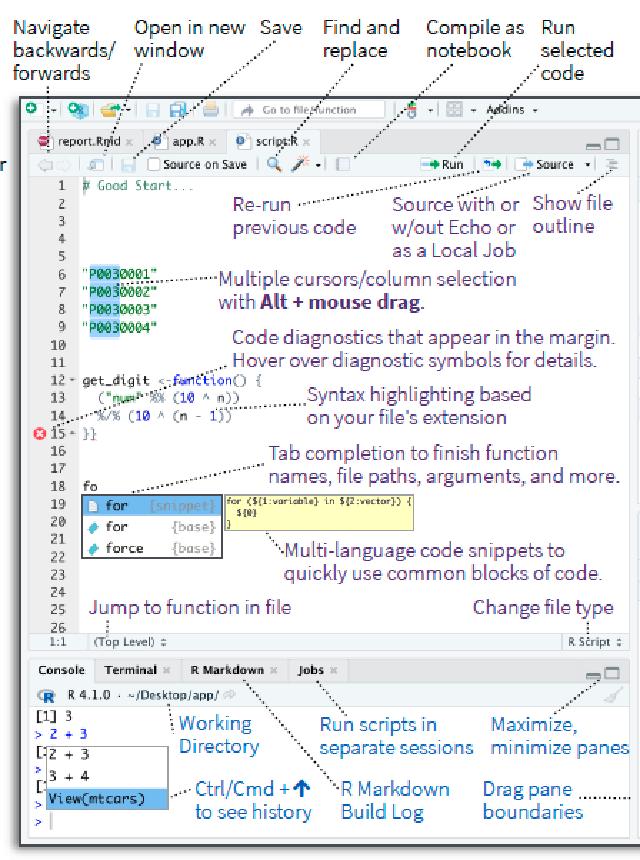640x860 pixels.
Task: Click the Source button
Action: 546,165
